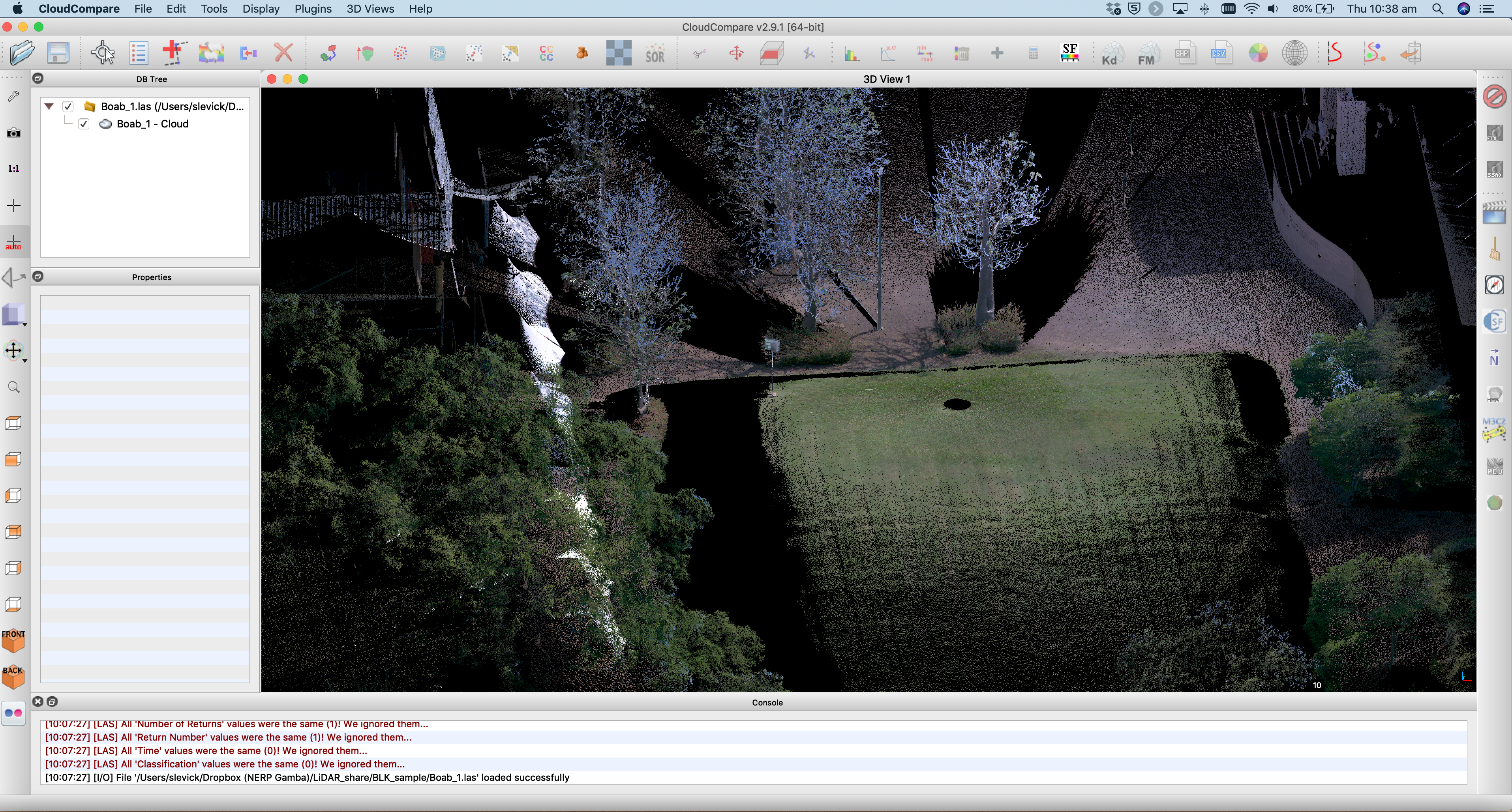Open the File menu
The height and width of the screenshot is (812, 1512).
pyautogui.click(x=143, y=9)
